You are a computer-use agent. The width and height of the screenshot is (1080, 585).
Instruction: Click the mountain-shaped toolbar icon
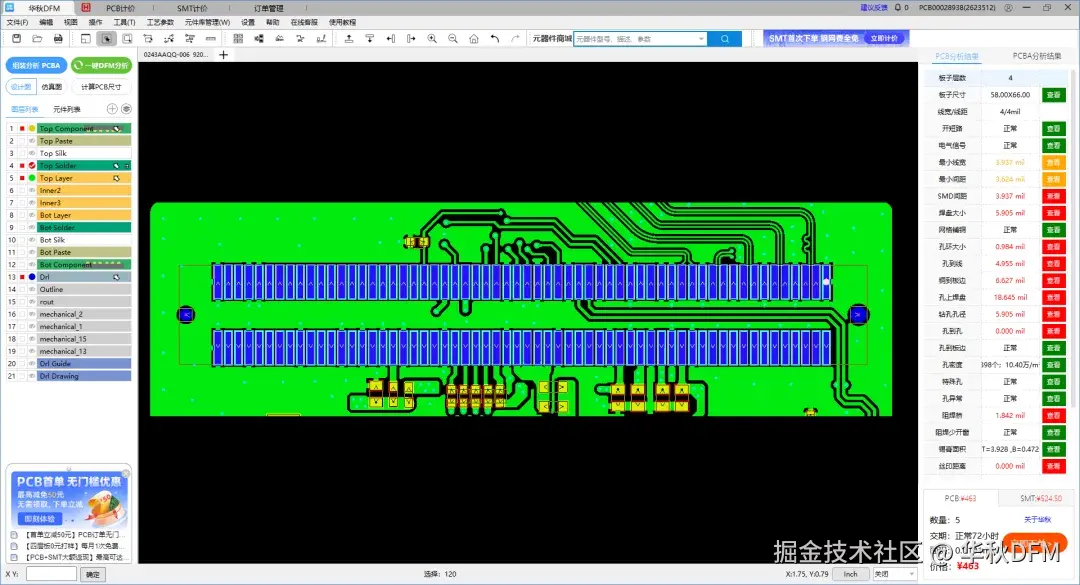[x=280, y=39]
